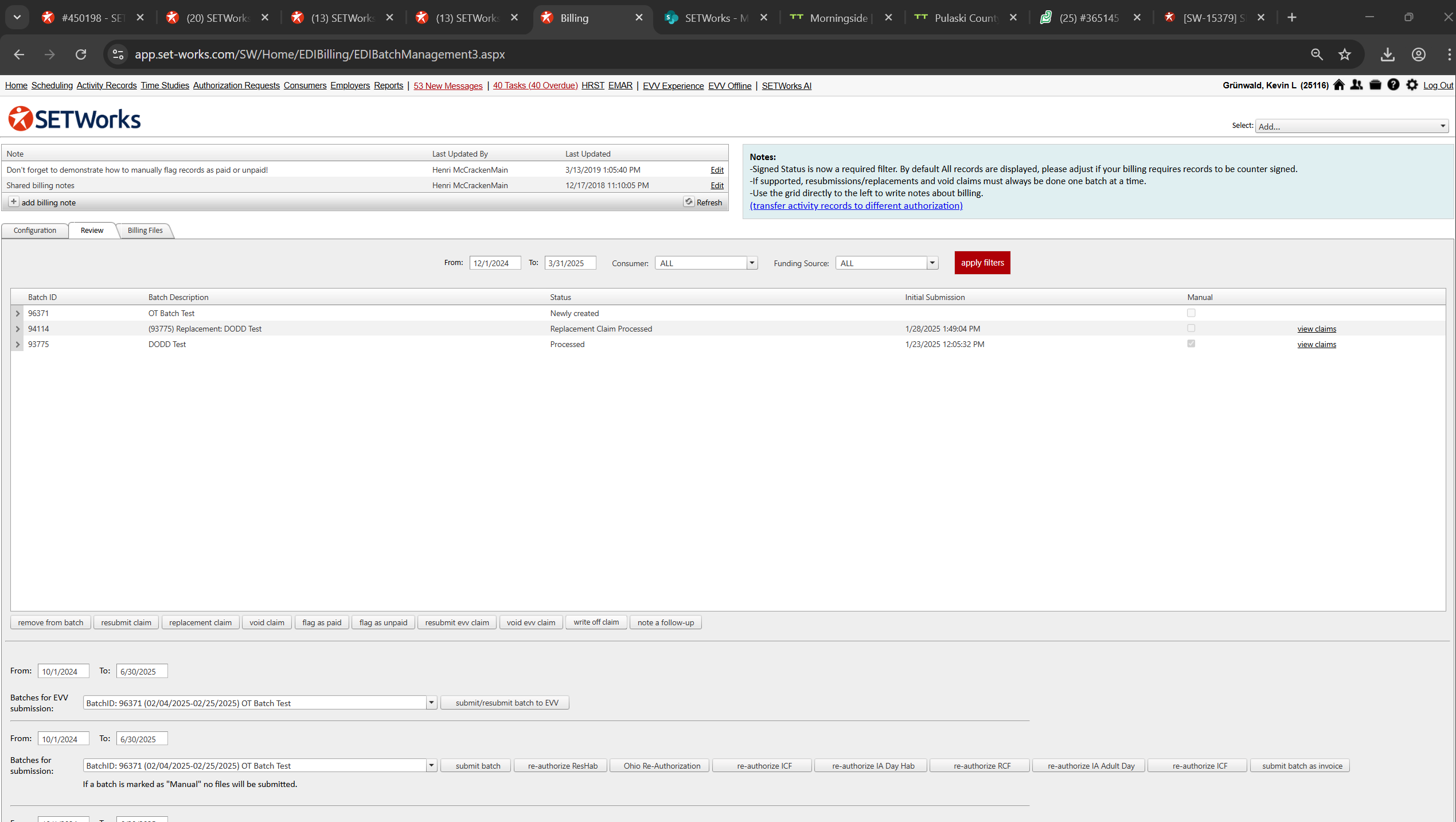Click view claims link for batch 94114
Image resolution: width=1456 pixels, height=822 pixels.
click(x=1316, y=329)
